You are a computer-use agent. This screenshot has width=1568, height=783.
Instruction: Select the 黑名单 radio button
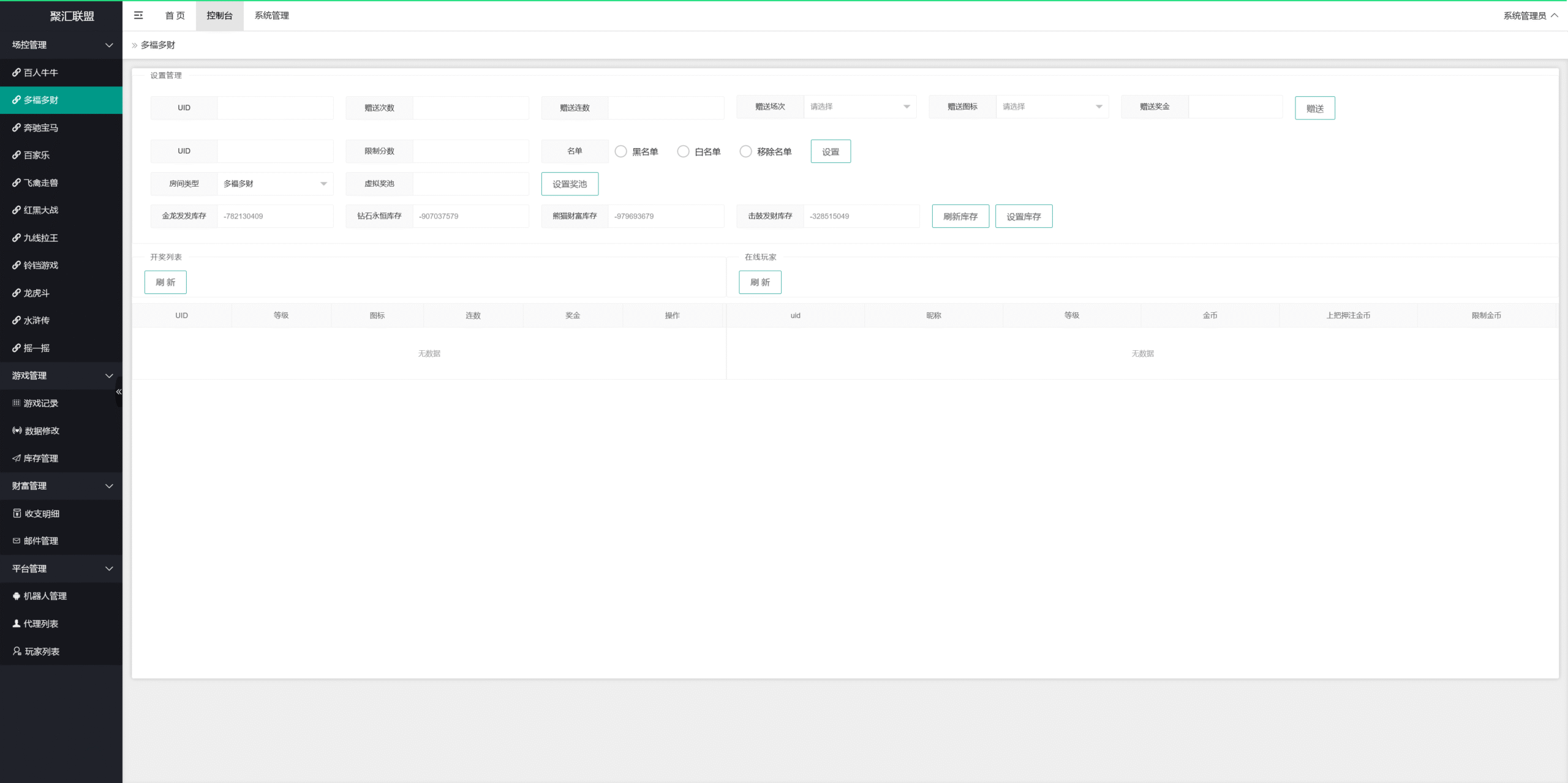coord(621,151)
